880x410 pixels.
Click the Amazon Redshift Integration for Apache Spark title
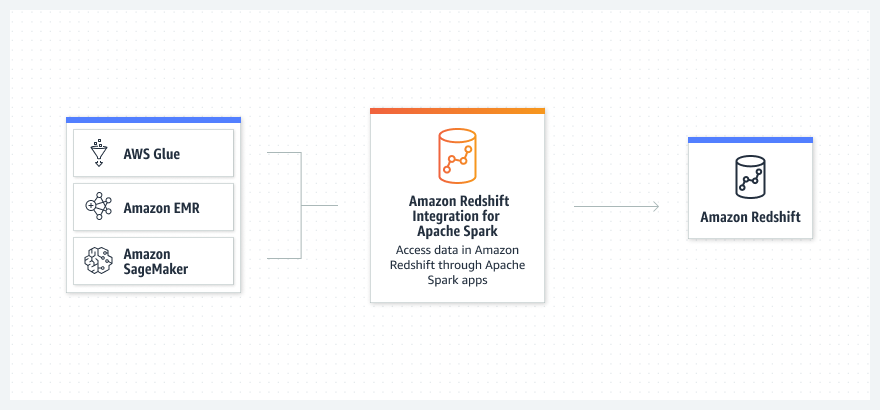(457, 216)
